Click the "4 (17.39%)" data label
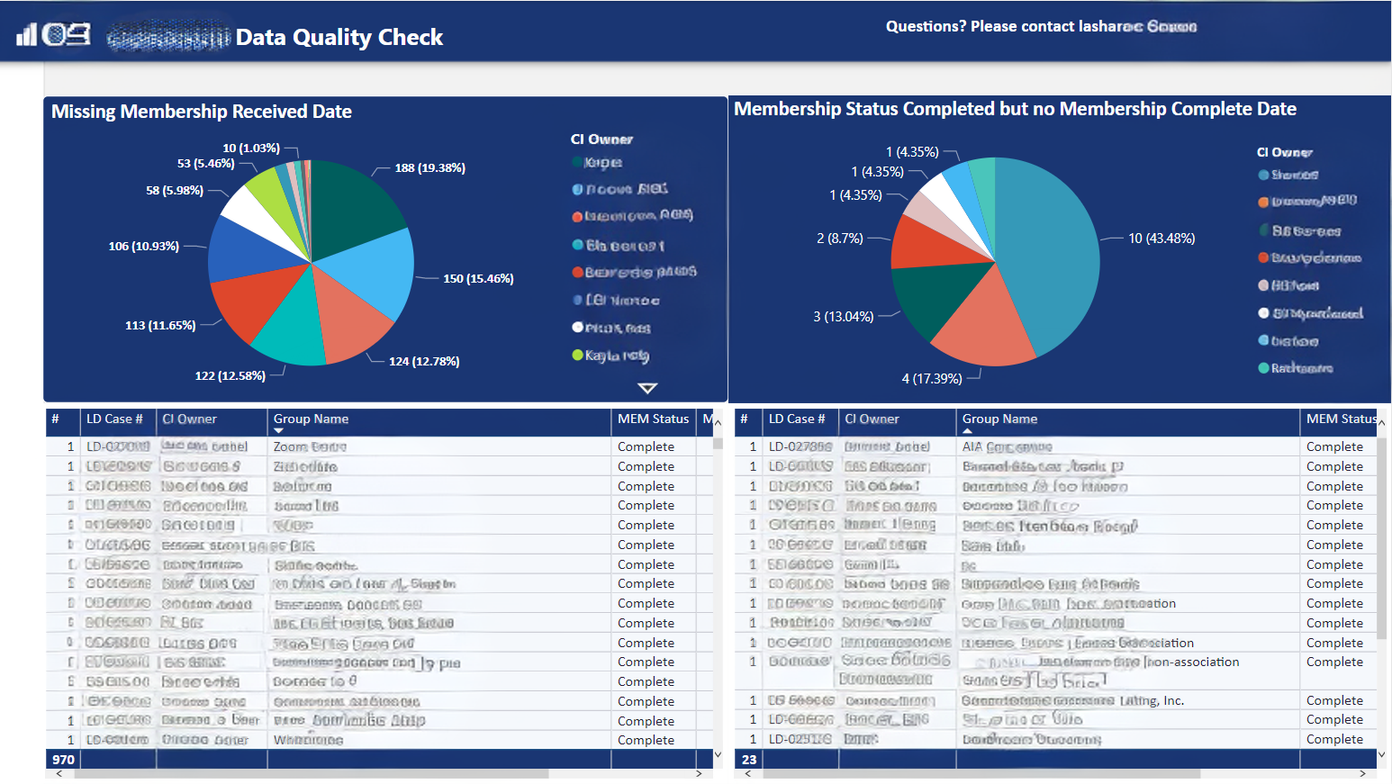 (x=932, y=378)
